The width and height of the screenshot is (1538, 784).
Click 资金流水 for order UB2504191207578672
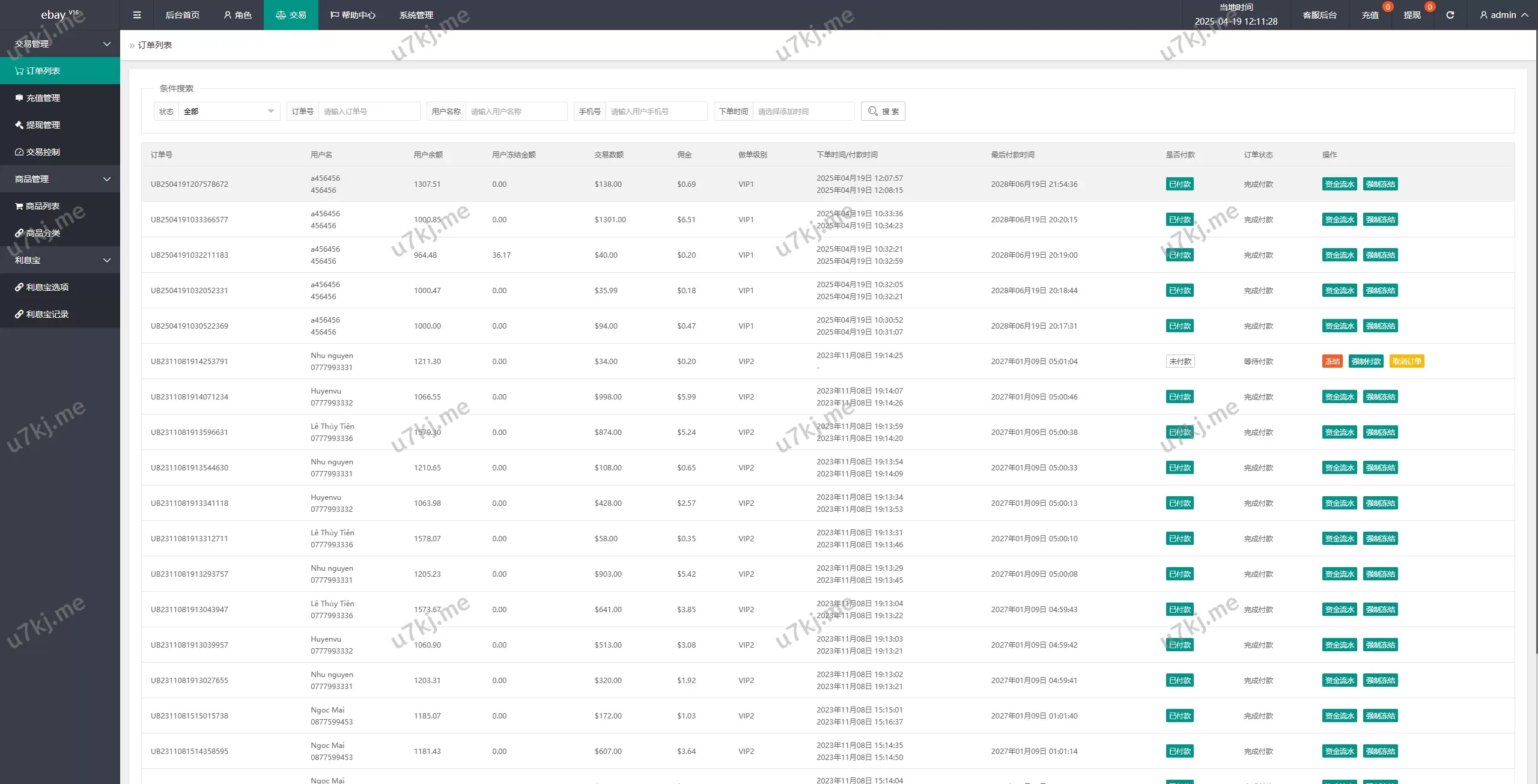[x=1339, y=184]
